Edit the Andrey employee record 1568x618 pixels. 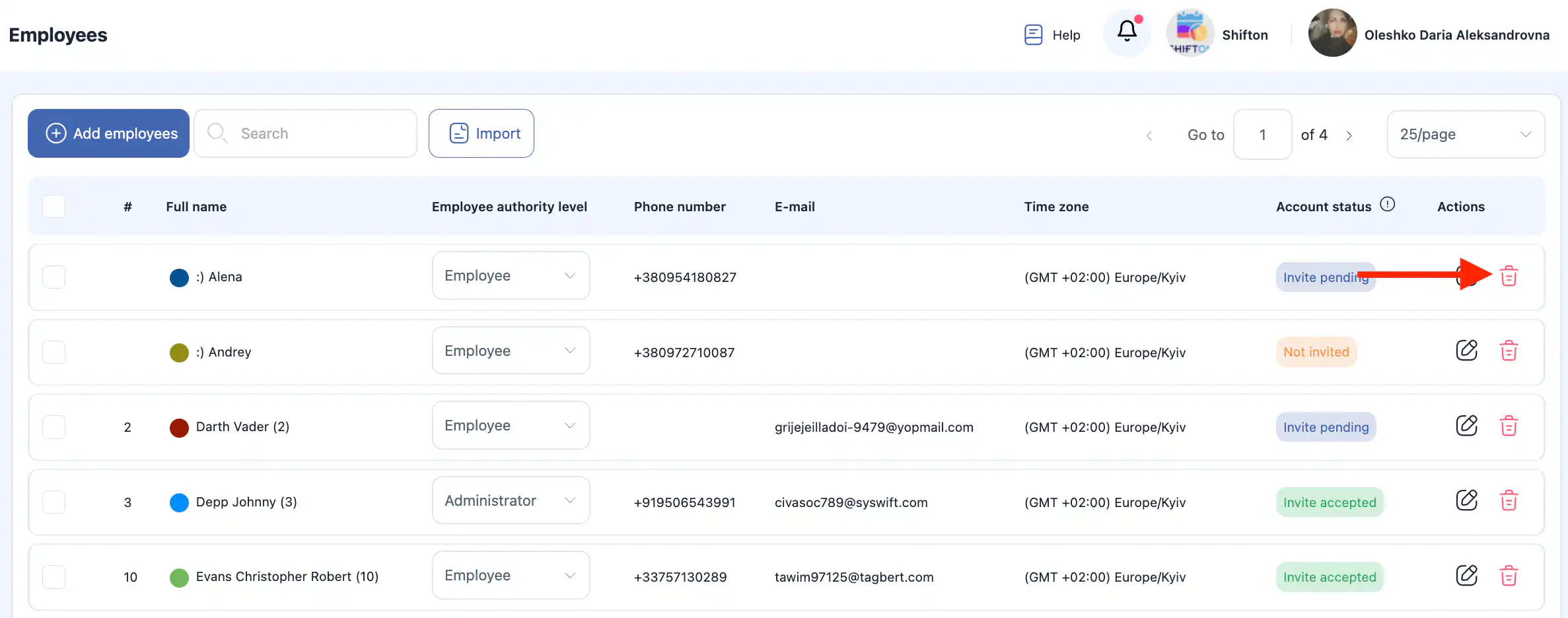click(1466, 351)
